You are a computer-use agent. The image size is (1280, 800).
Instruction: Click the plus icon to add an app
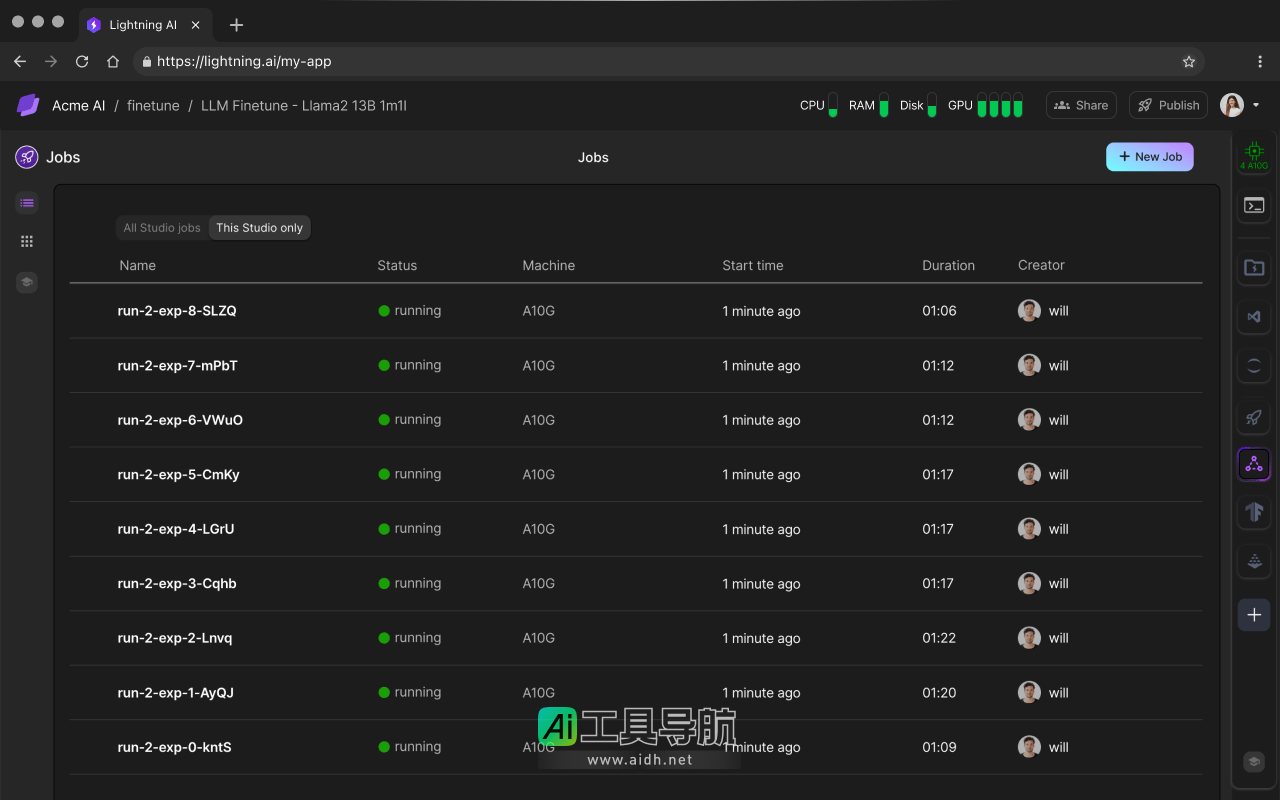(1253, 614)
